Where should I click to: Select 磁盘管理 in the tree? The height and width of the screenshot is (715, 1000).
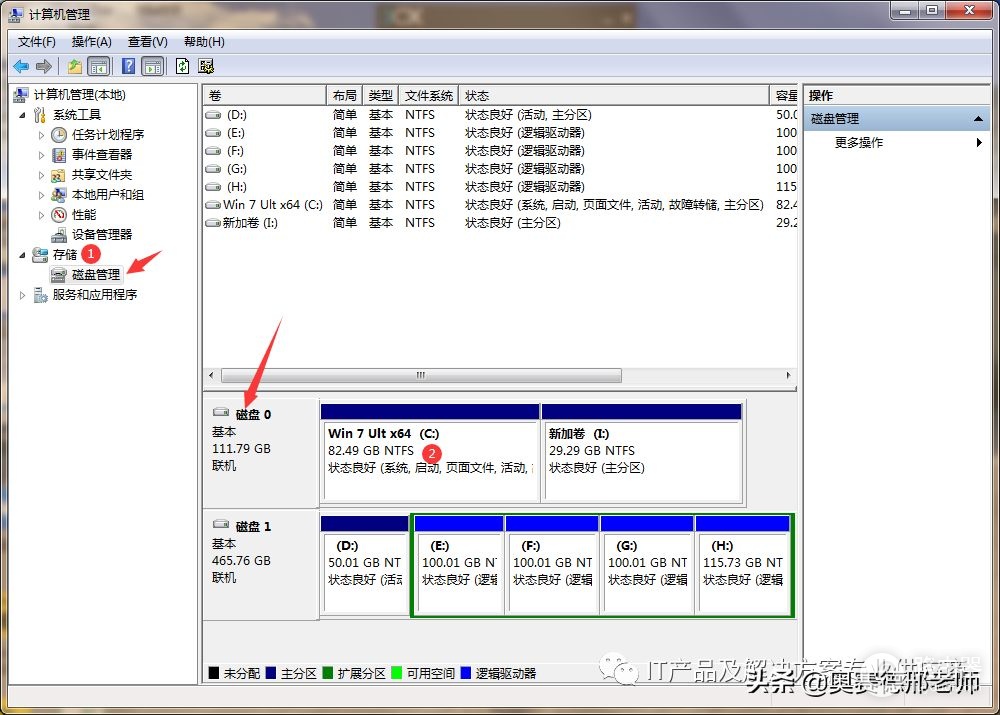click(x=85, y=275)
